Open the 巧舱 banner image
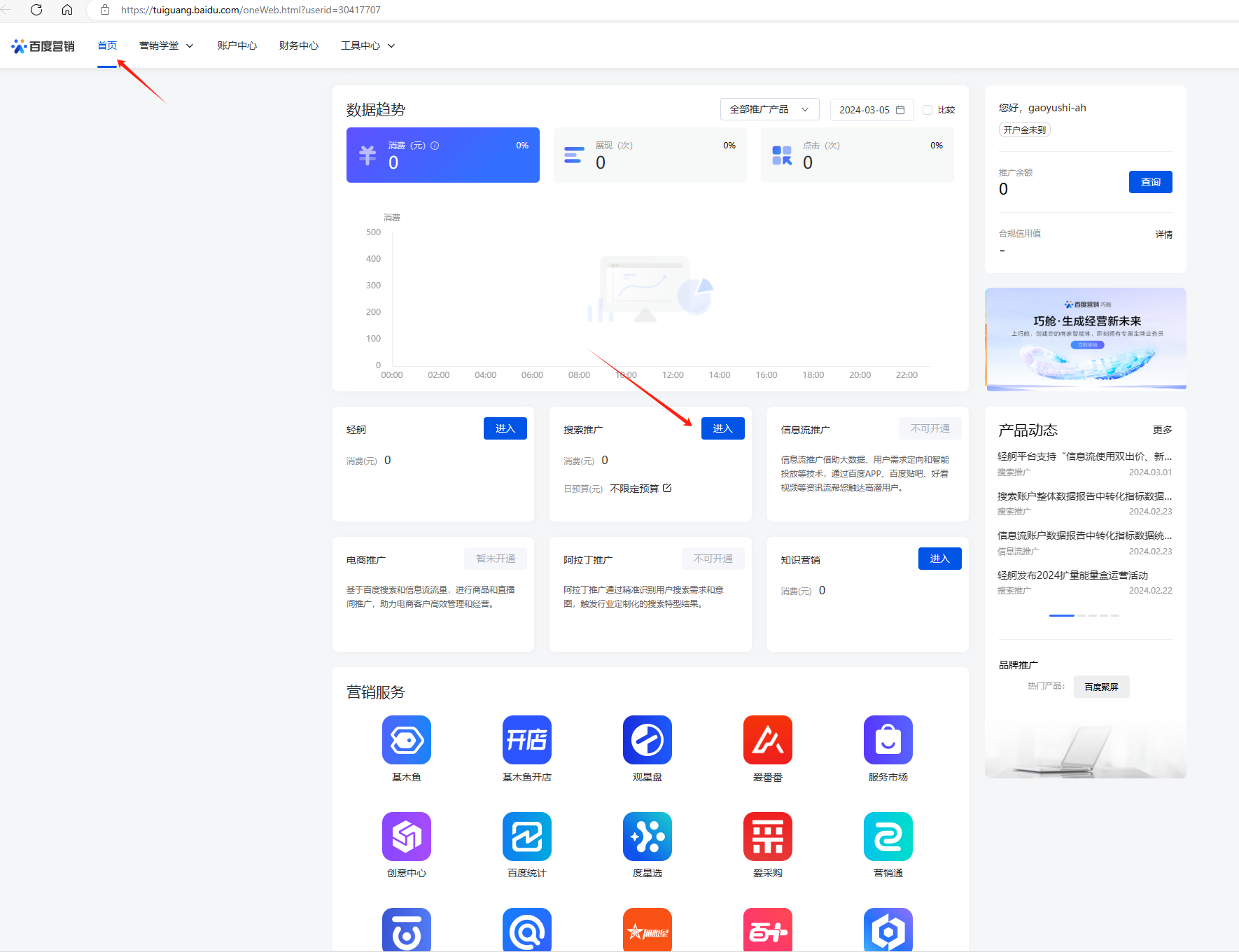The width and height of the screenshot is (1239, 952). [1086, 339]
